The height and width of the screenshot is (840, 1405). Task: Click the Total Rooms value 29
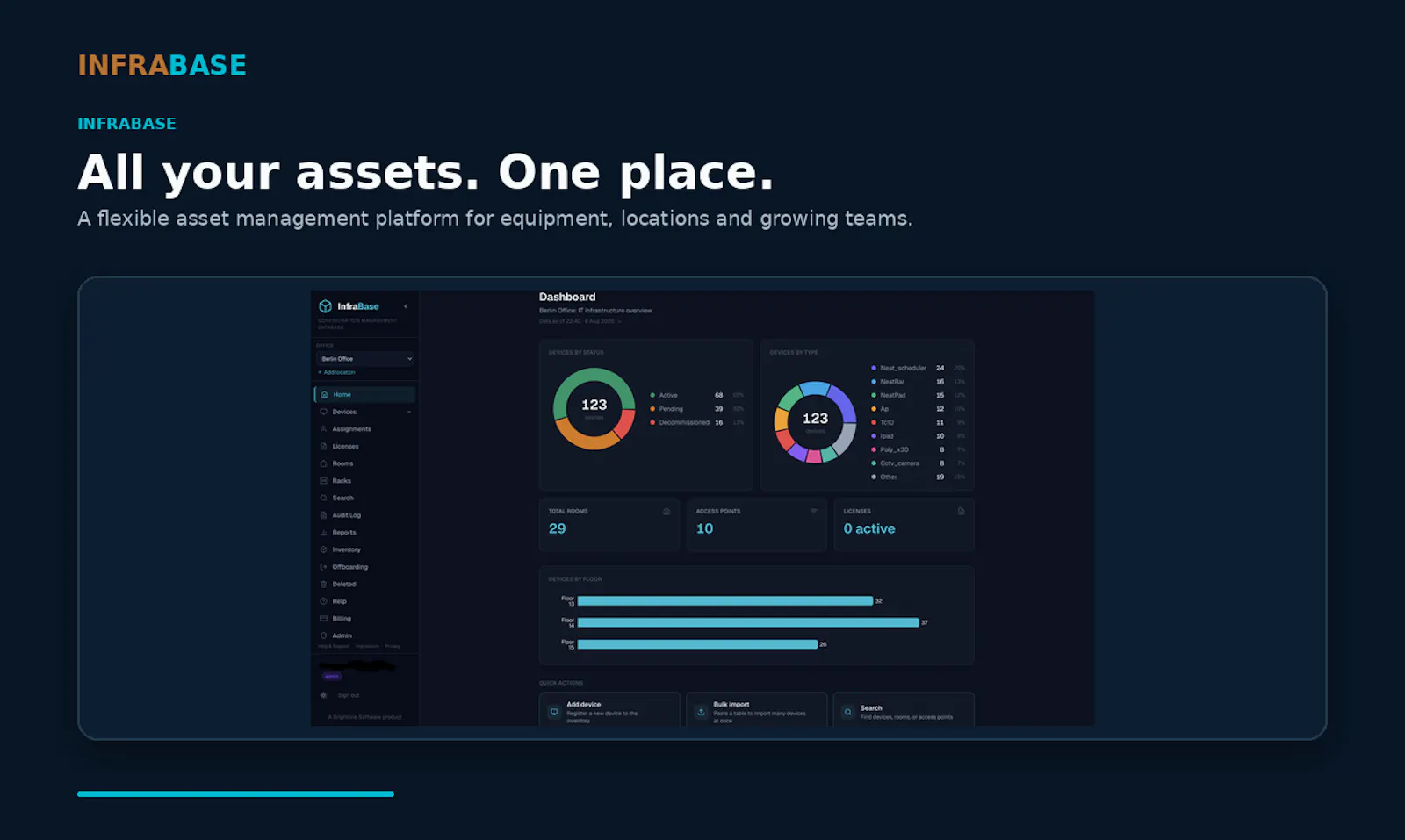pyautogui.click(x=558, y=528)
